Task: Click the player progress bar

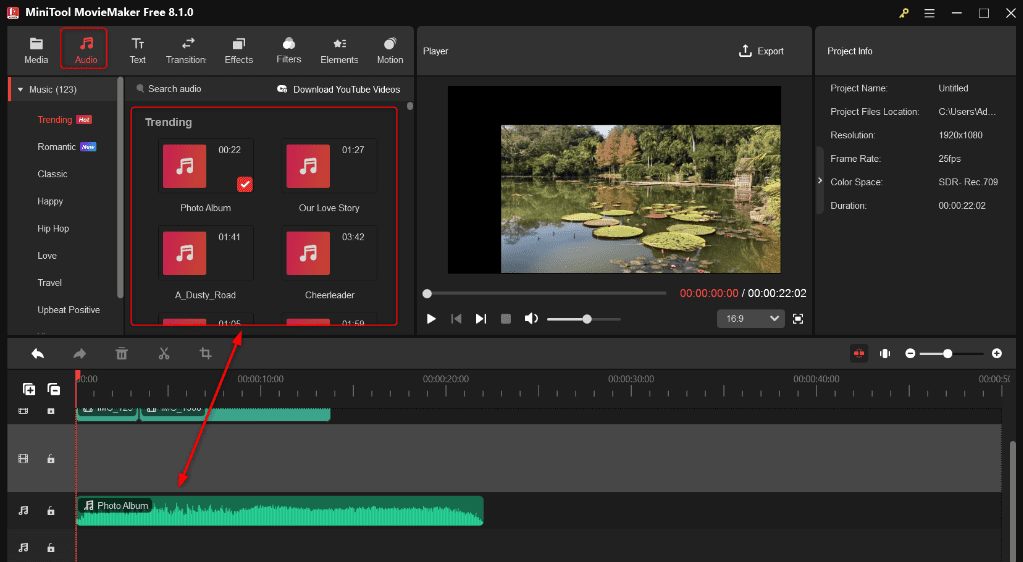Action: (546, 294)
